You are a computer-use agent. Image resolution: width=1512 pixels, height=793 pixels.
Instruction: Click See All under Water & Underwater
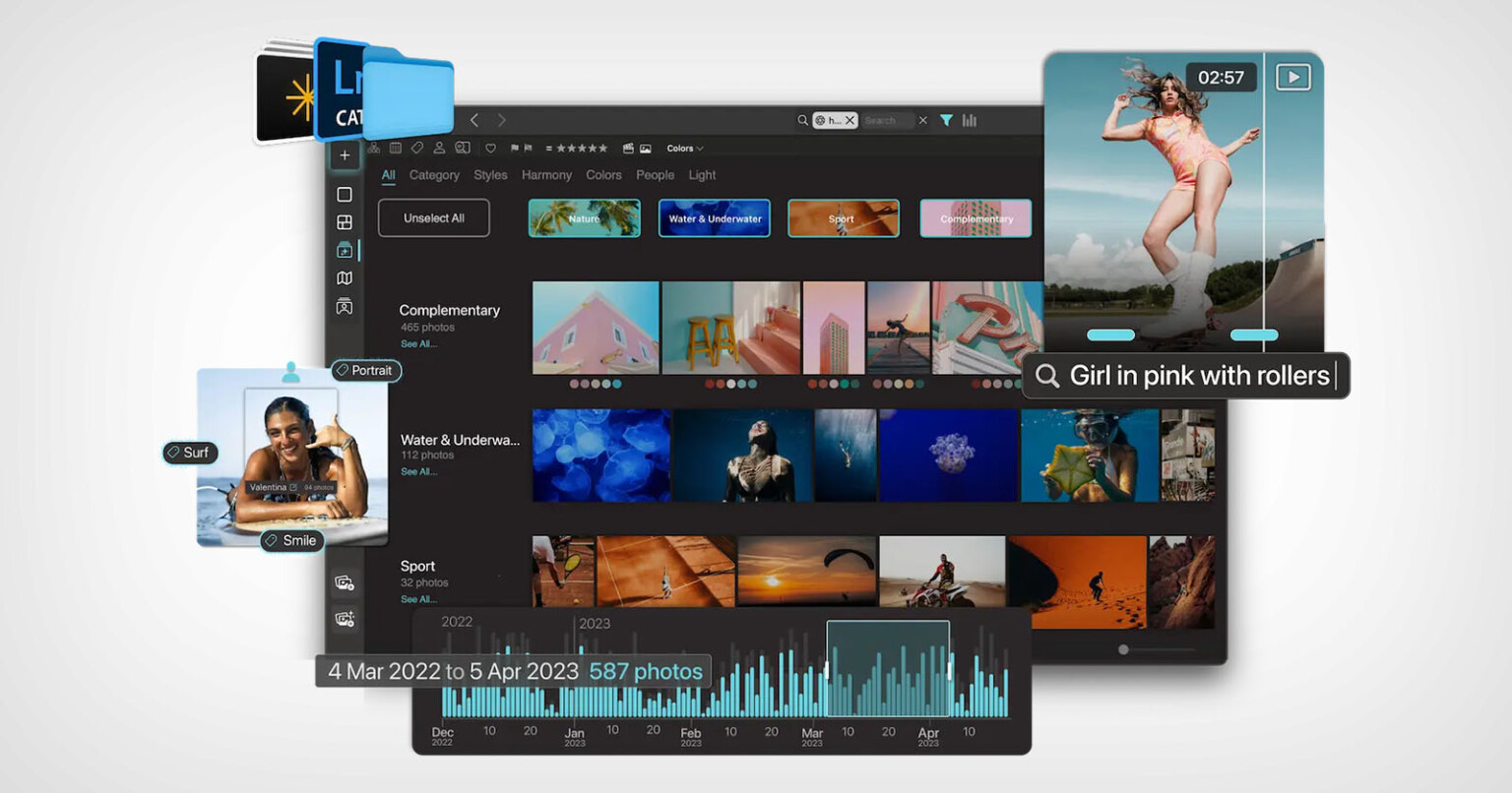418,472
